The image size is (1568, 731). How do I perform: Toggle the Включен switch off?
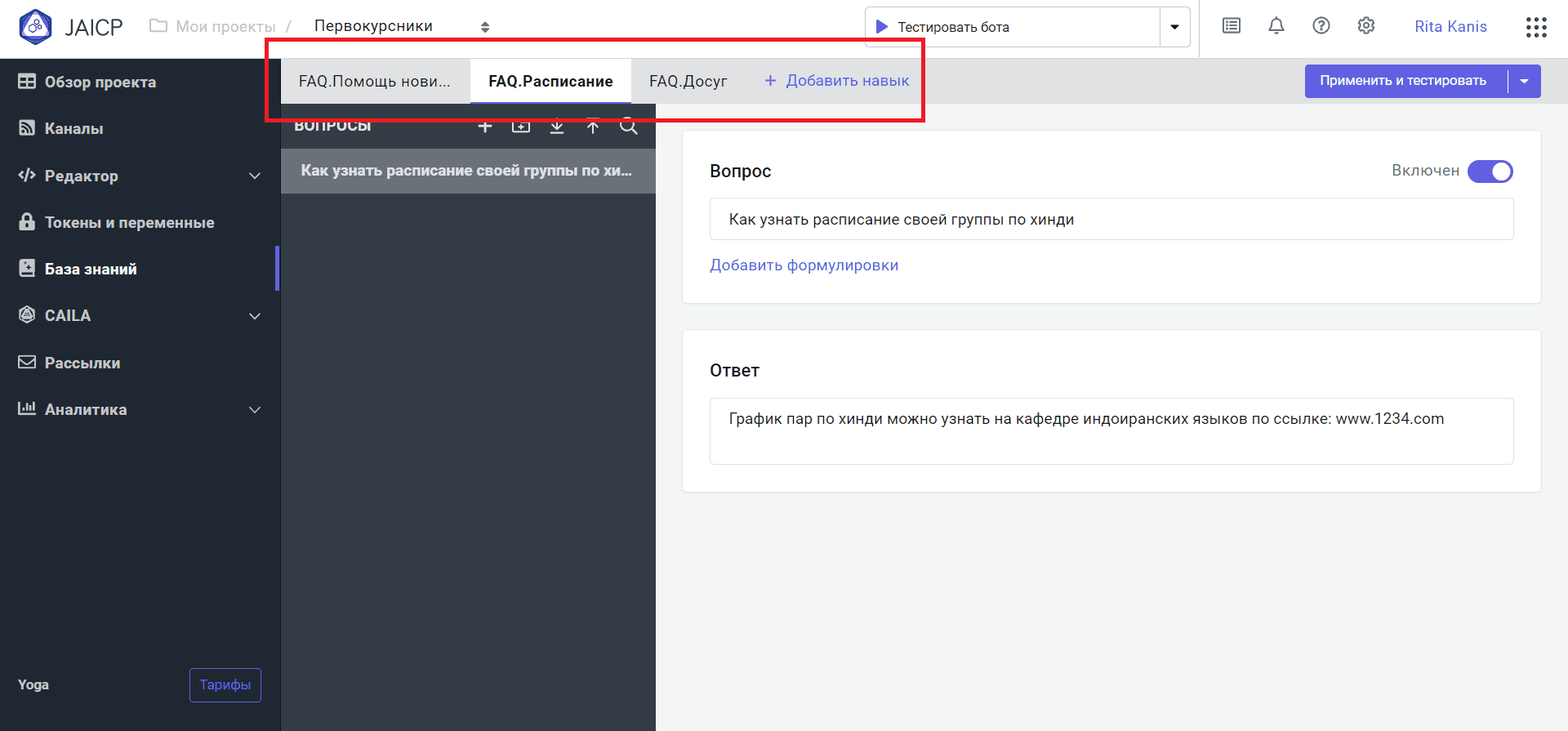(x=1490, y=172)
